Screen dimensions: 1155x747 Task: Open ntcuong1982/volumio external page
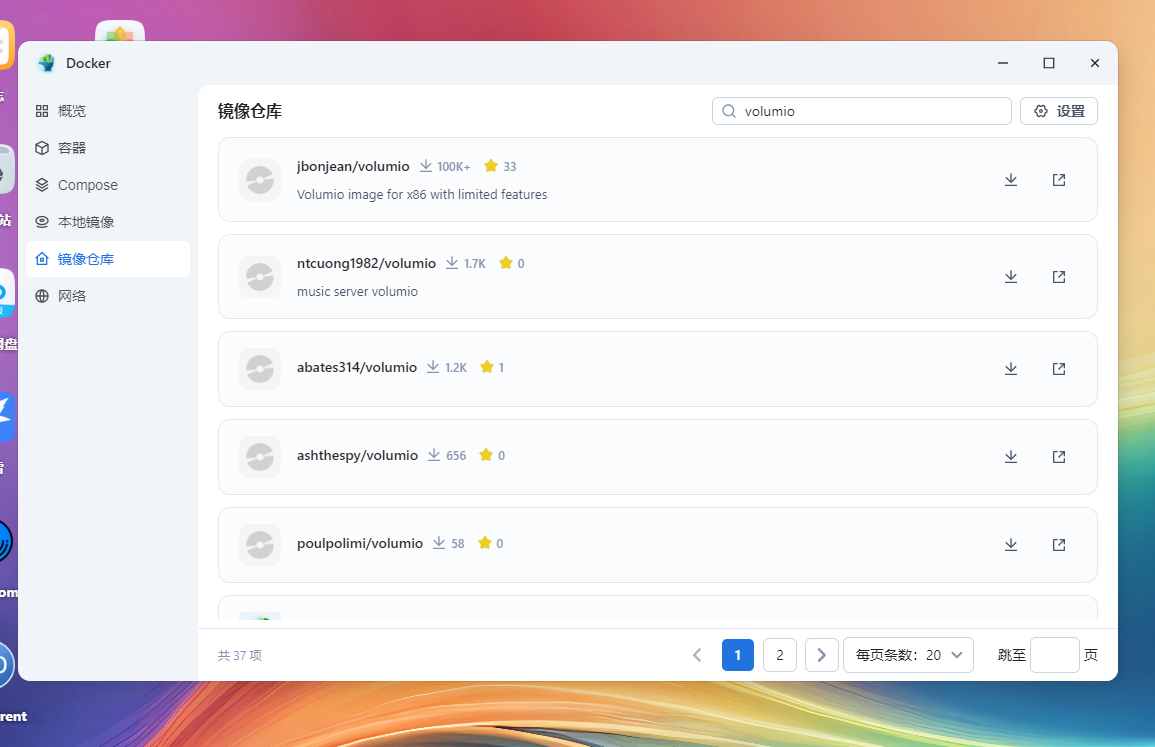pos(1059,277)
